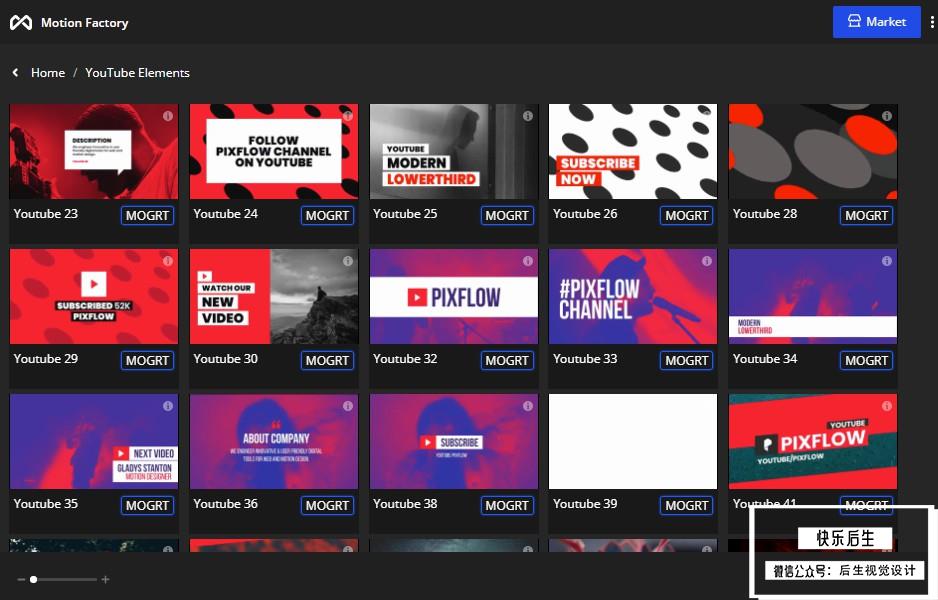
Task: Select the Subscribe Now thumbnail
Action: tap(633, 151)
